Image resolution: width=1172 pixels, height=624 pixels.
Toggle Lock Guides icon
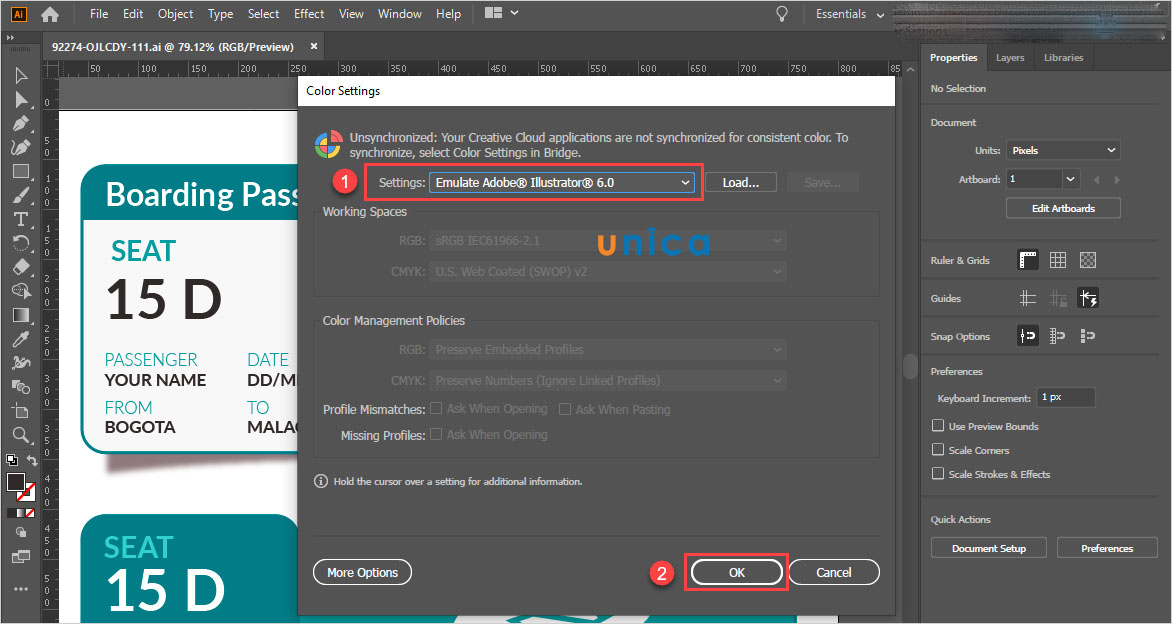[1058, 299]
